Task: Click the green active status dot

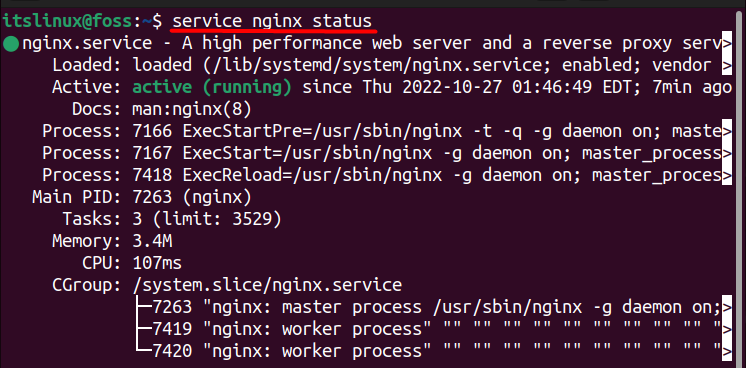Action: click(x=10, y=45)
